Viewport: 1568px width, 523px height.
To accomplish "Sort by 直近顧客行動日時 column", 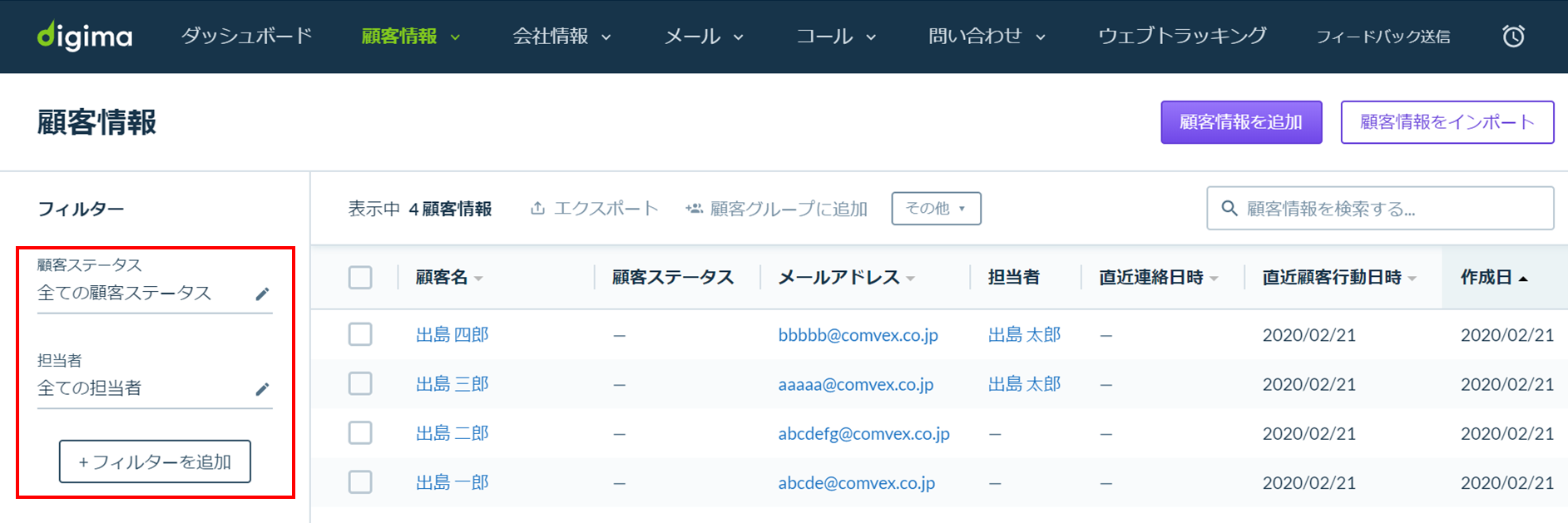I will coord(1339,277).
